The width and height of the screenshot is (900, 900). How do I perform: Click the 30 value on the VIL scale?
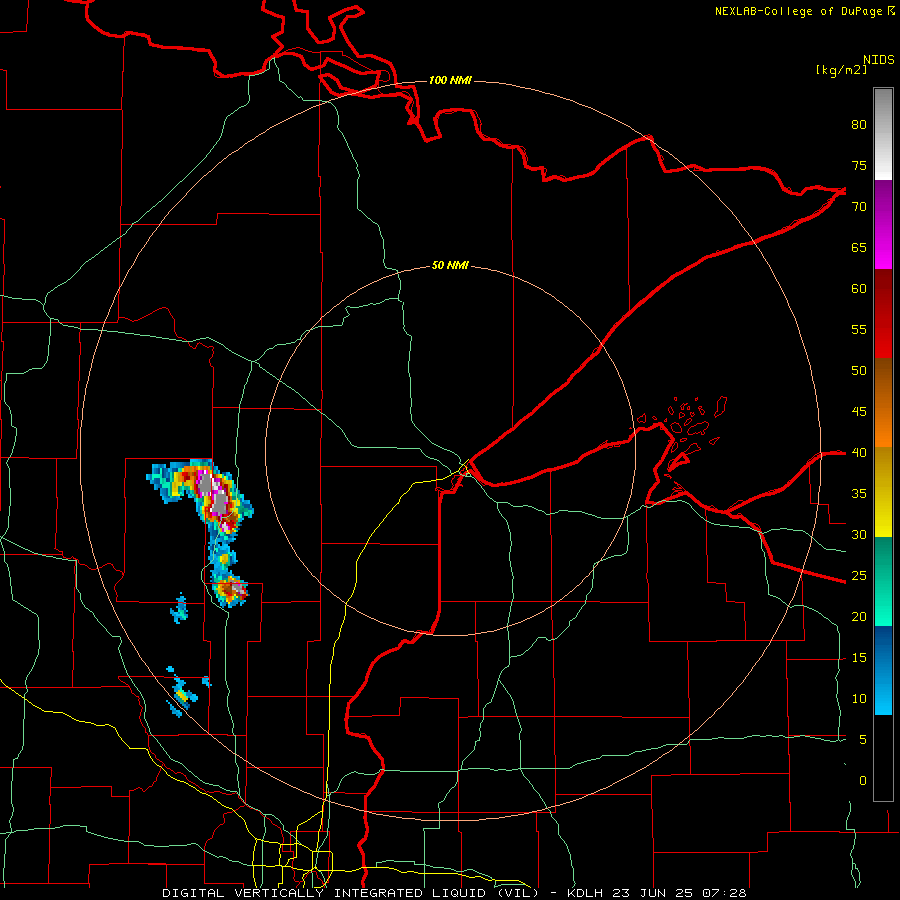pyautogui.click(x=859, y=535)
